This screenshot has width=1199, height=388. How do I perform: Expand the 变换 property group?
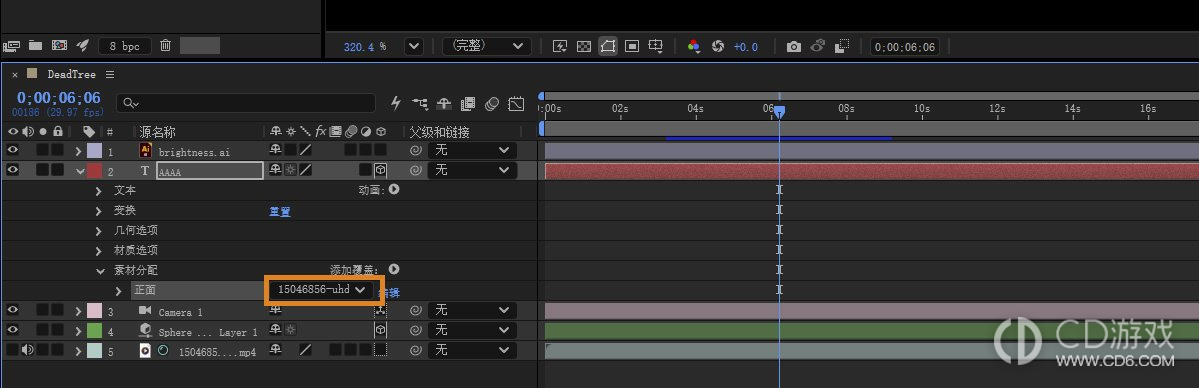(x=98, y=210)
